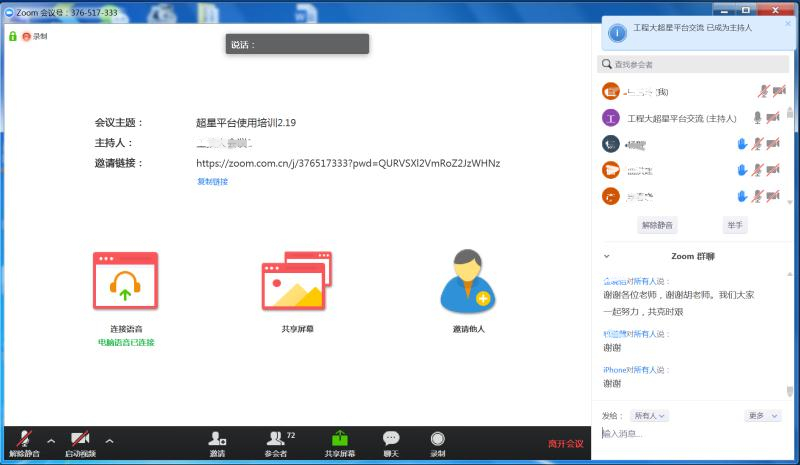800x465 pixels.
Task: Click the 复制链接 link
Action: coord(212,182)
